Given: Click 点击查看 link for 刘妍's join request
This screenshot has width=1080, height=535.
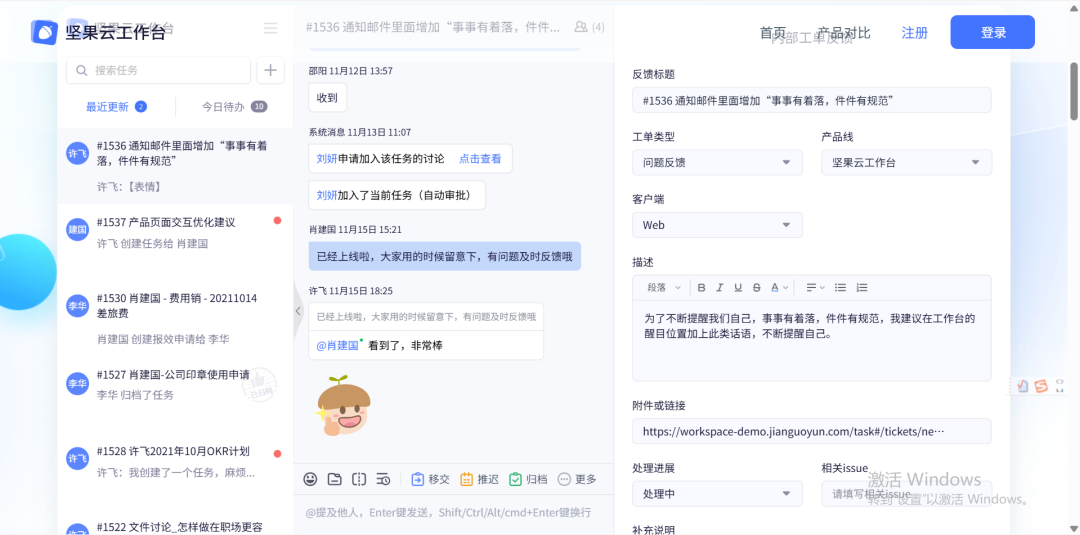Looking at the screenshot, I should (480, 158).
